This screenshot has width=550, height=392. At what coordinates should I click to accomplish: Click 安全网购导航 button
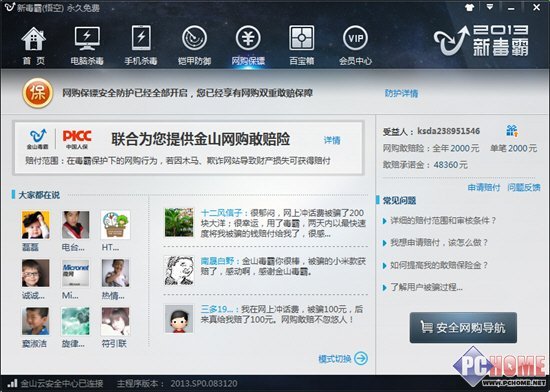coord(463,327)
